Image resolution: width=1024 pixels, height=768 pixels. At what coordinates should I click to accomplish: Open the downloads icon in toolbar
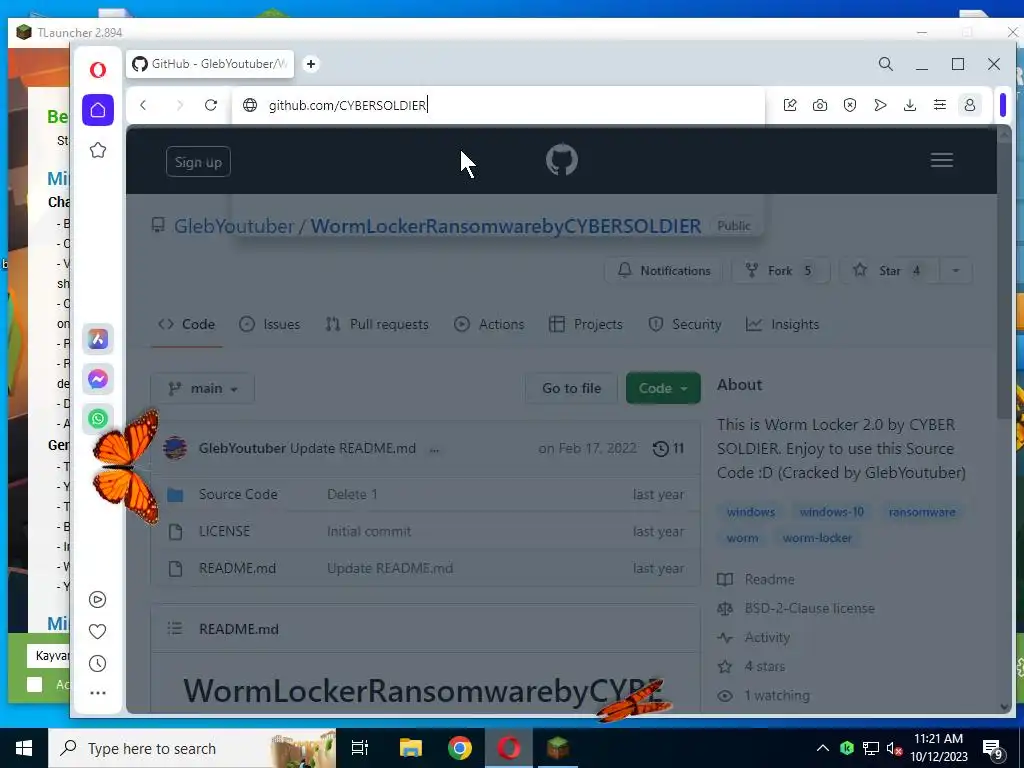click(910, 105)
